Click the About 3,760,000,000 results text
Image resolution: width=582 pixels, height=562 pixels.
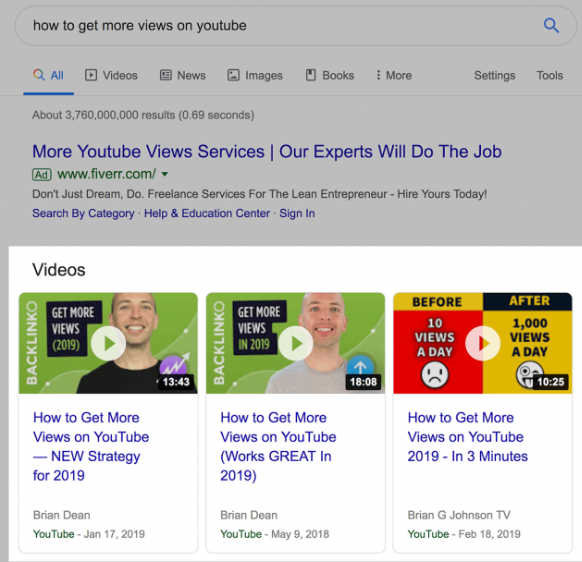click(x=143, y=115)
